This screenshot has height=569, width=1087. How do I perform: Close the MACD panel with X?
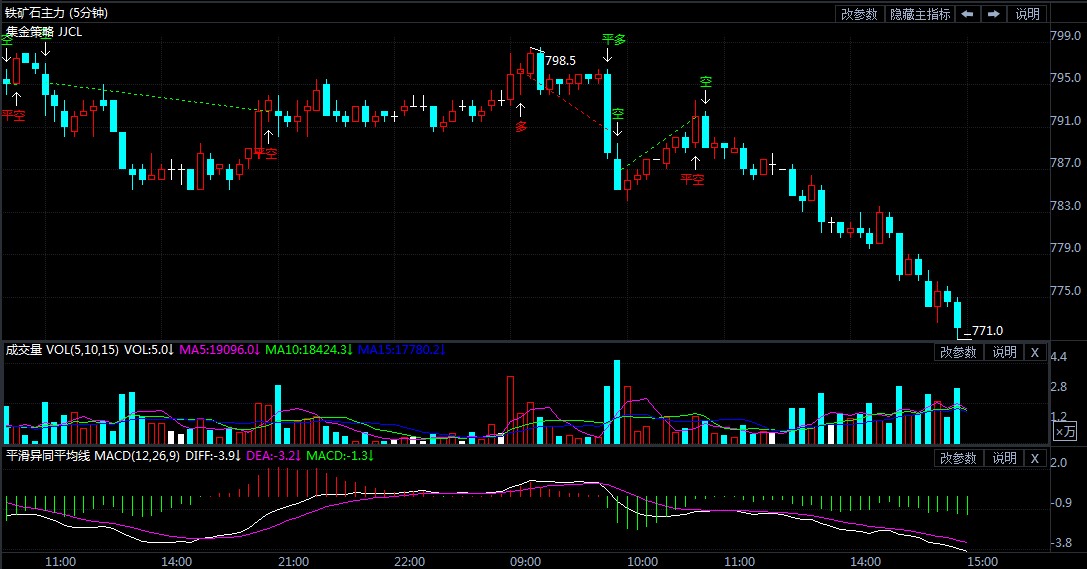pyautogui.click(x=1035, y=458)
